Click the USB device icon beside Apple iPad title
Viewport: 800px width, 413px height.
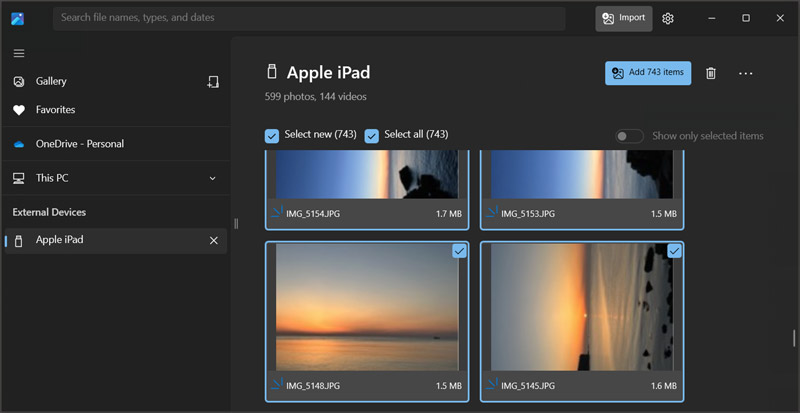click(272, 72)
